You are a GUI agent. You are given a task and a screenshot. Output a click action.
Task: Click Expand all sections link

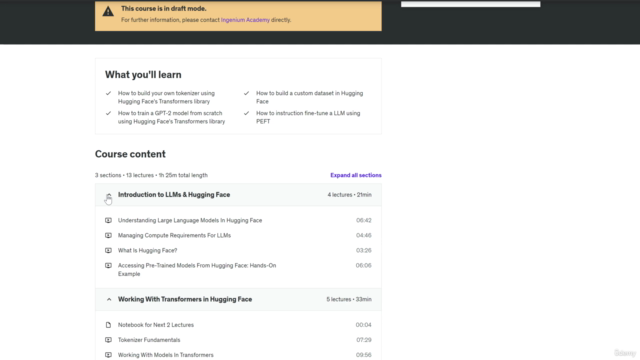(356, 175)
